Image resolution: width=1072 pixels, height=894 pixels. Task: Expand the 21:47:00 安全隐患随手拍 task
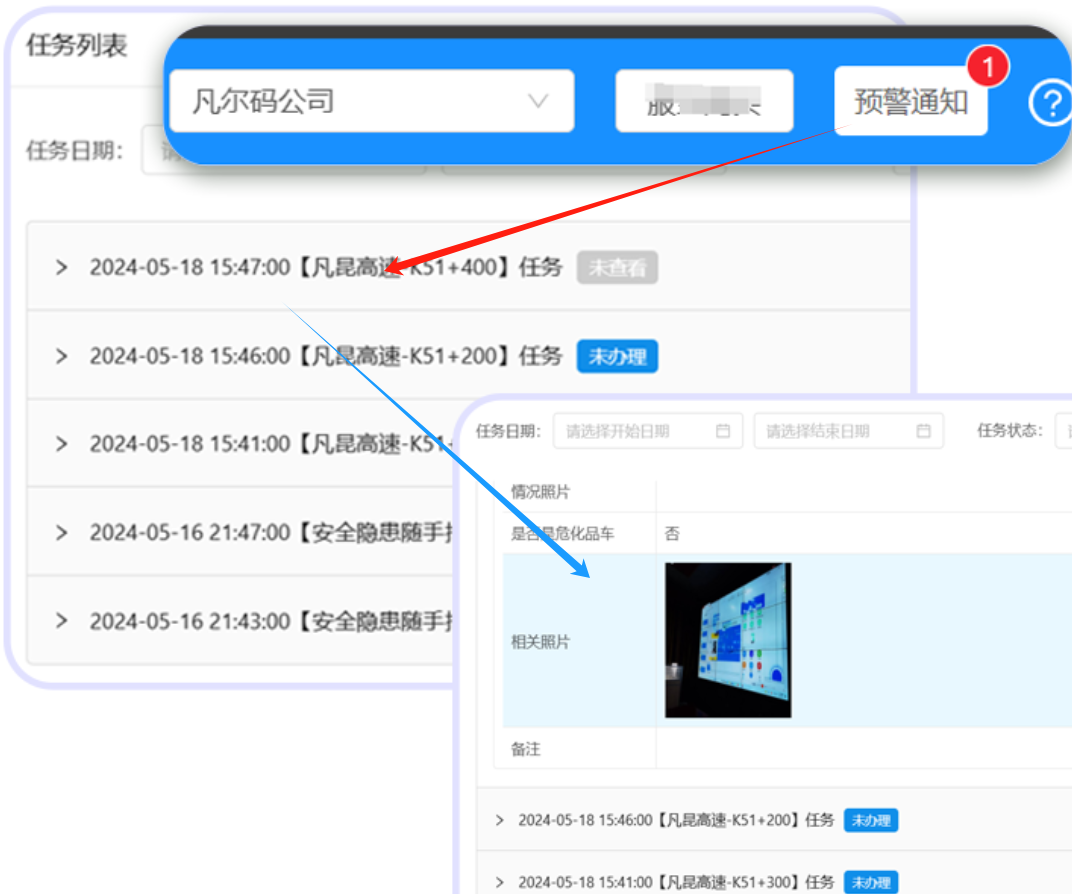click(61, 533)
